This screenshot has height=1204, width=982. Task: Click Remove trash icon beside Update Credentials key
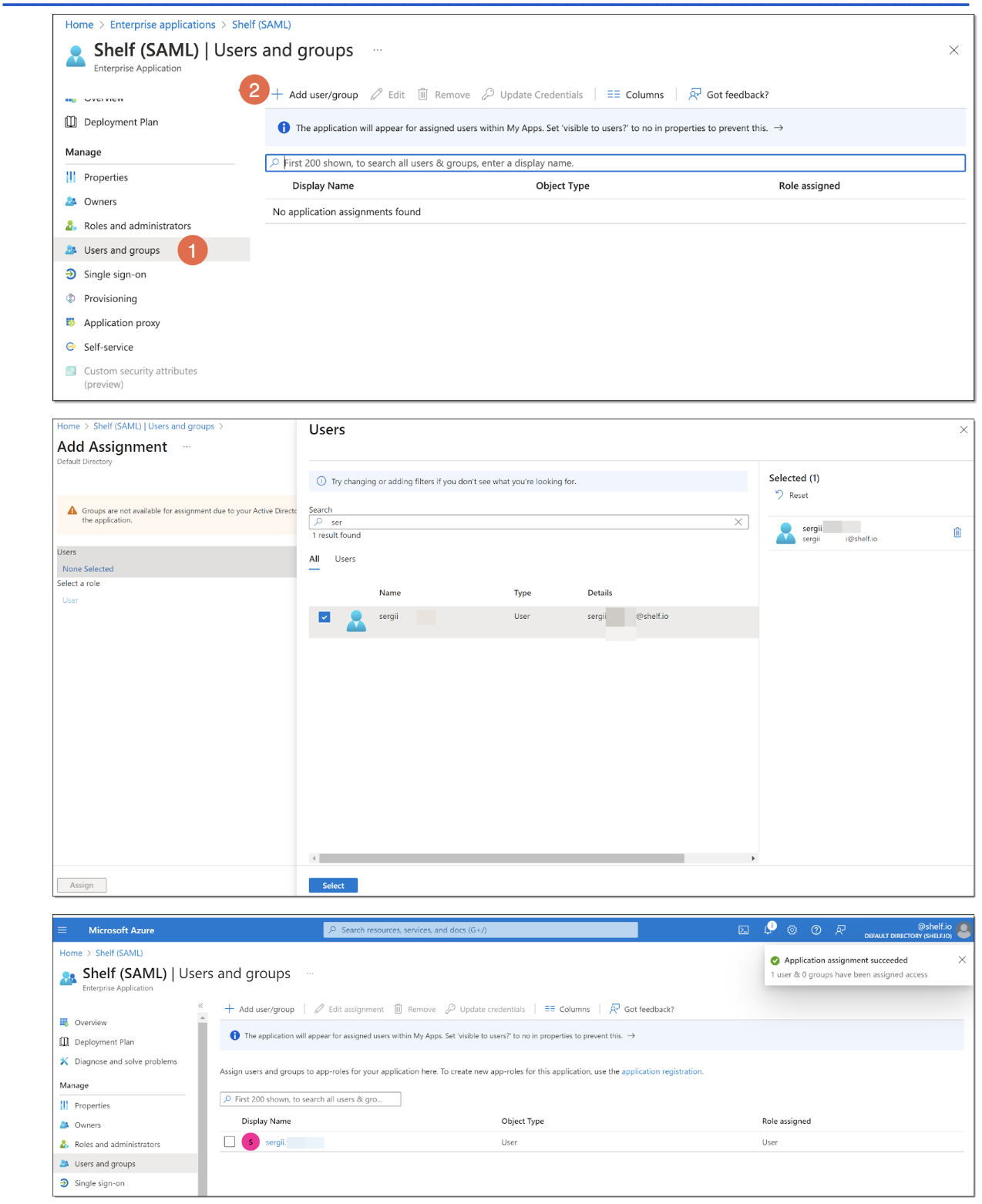[x=444, y=95]
